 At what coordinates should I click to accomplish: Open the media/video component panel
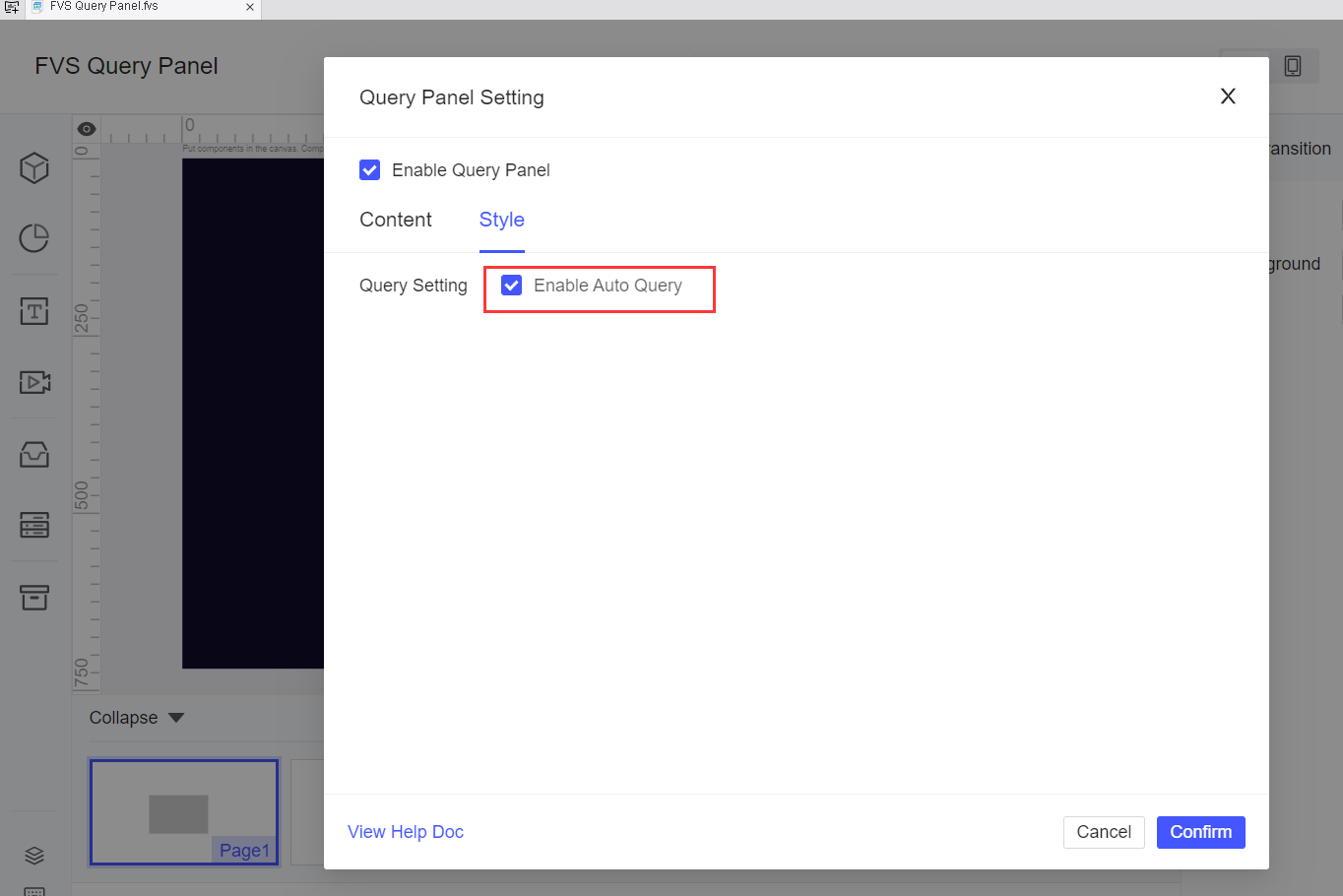(33, 382)
